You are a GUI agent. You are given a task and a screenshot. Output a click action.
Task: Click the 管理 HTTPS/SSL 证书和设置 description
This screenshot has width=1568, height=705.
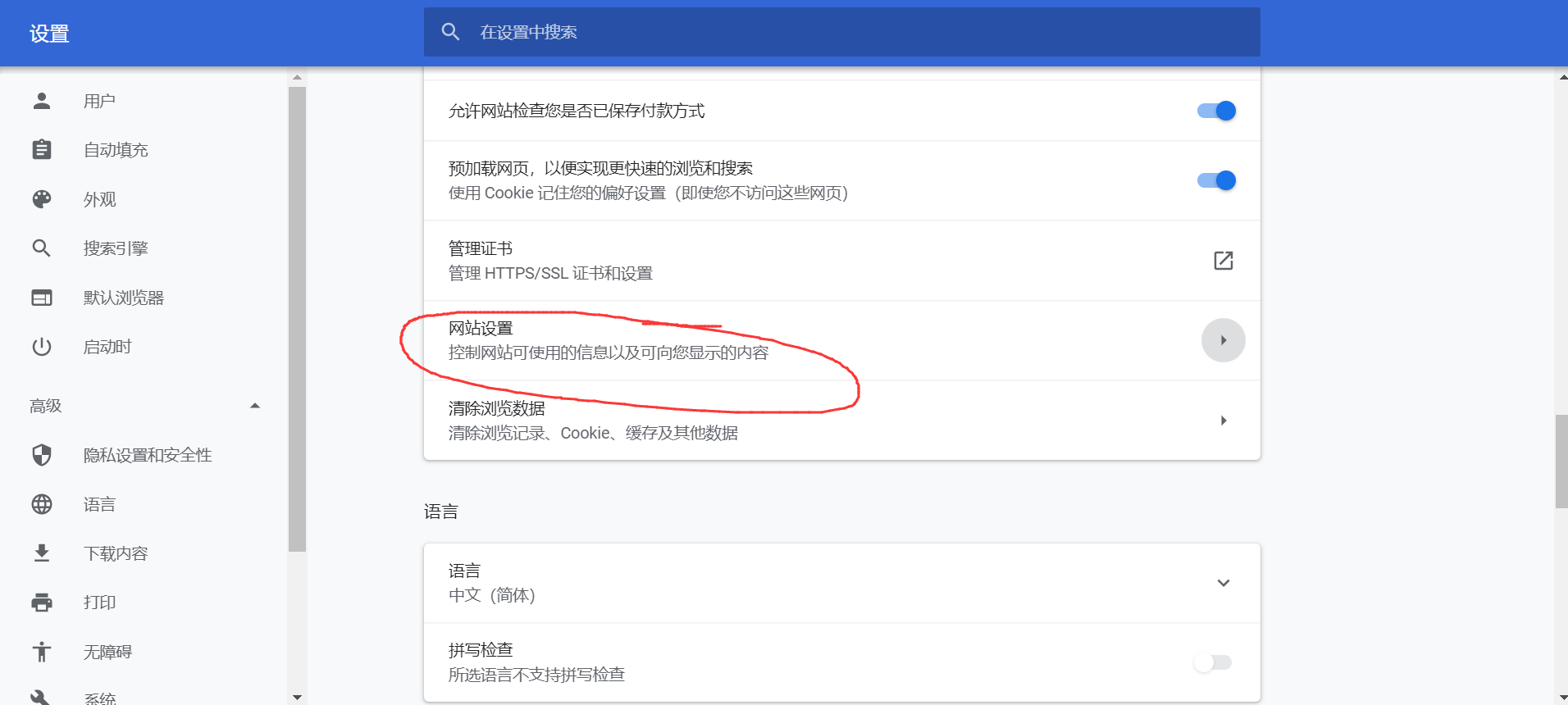click(x=551, y=273)
